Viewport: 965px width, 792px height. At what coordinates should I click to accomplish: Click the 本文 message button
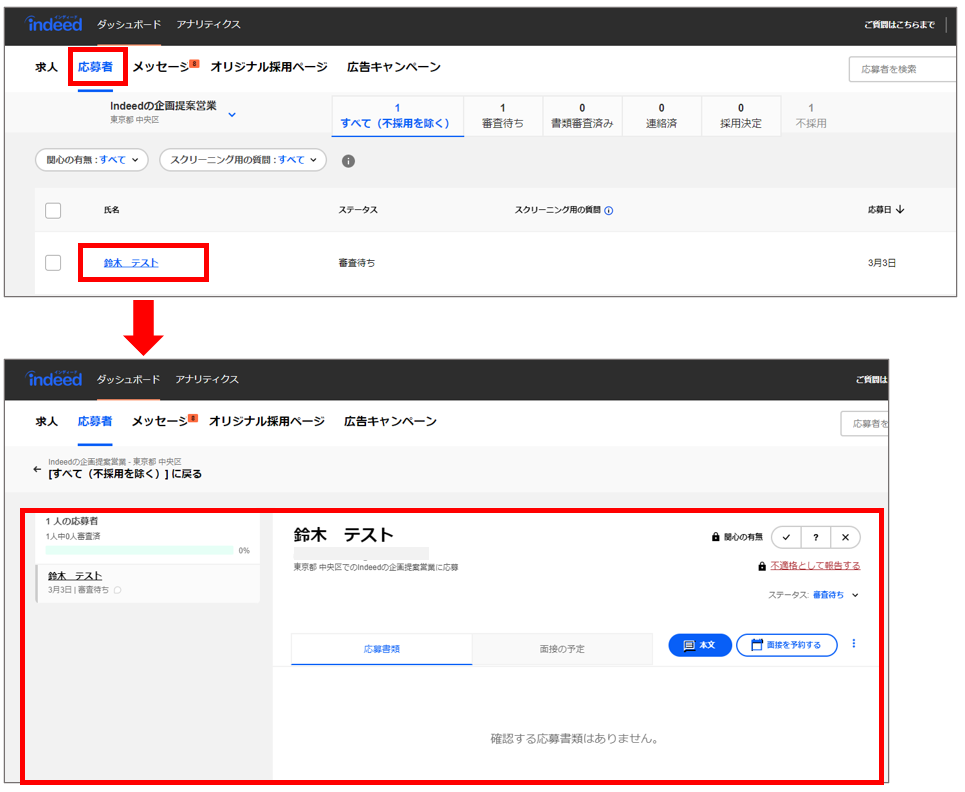[700, 645]
